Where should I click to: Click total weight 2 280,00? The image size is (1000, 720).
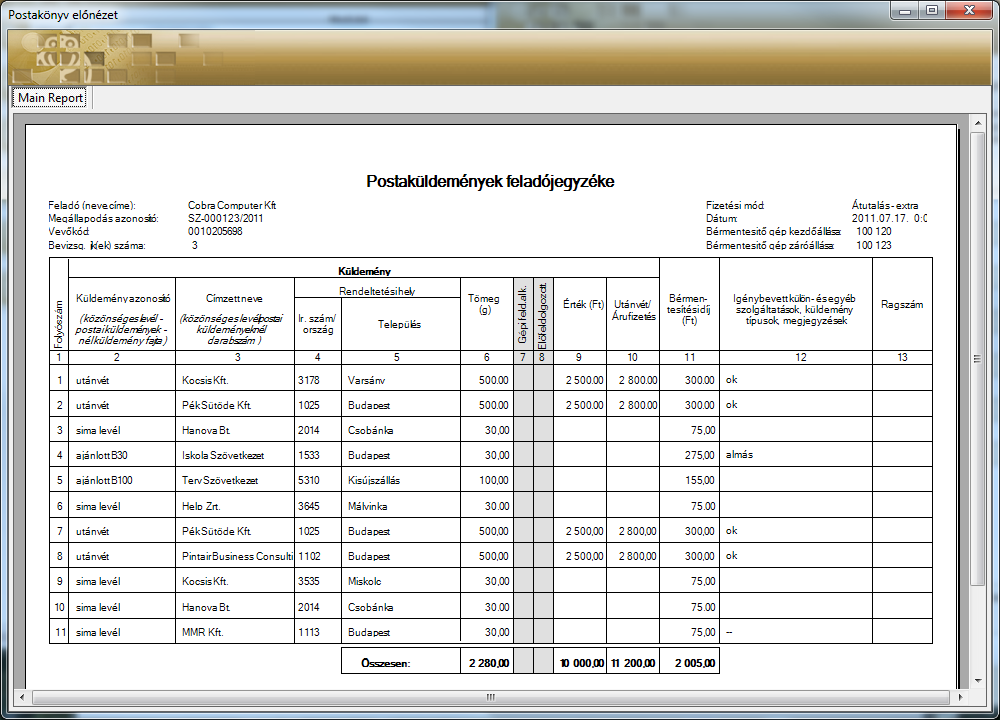[x=489, y=663]
